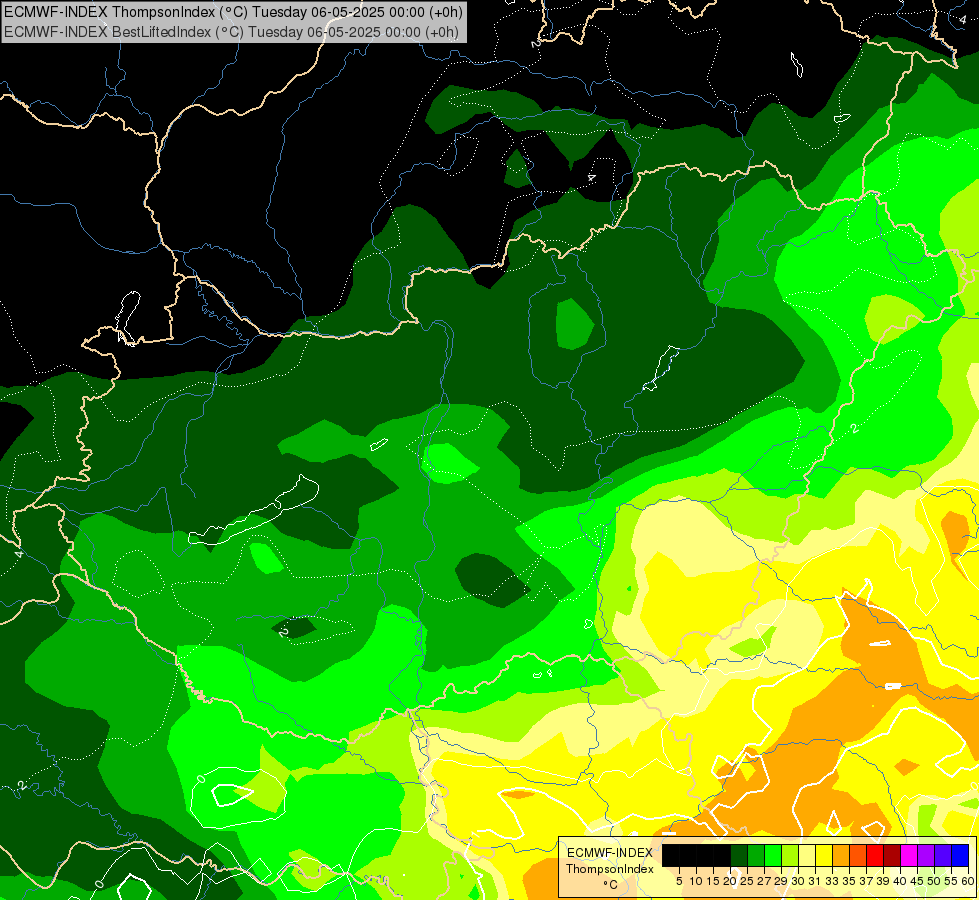Click the legend scale value 40
The image size is (979, 900).
coord(900,881)
